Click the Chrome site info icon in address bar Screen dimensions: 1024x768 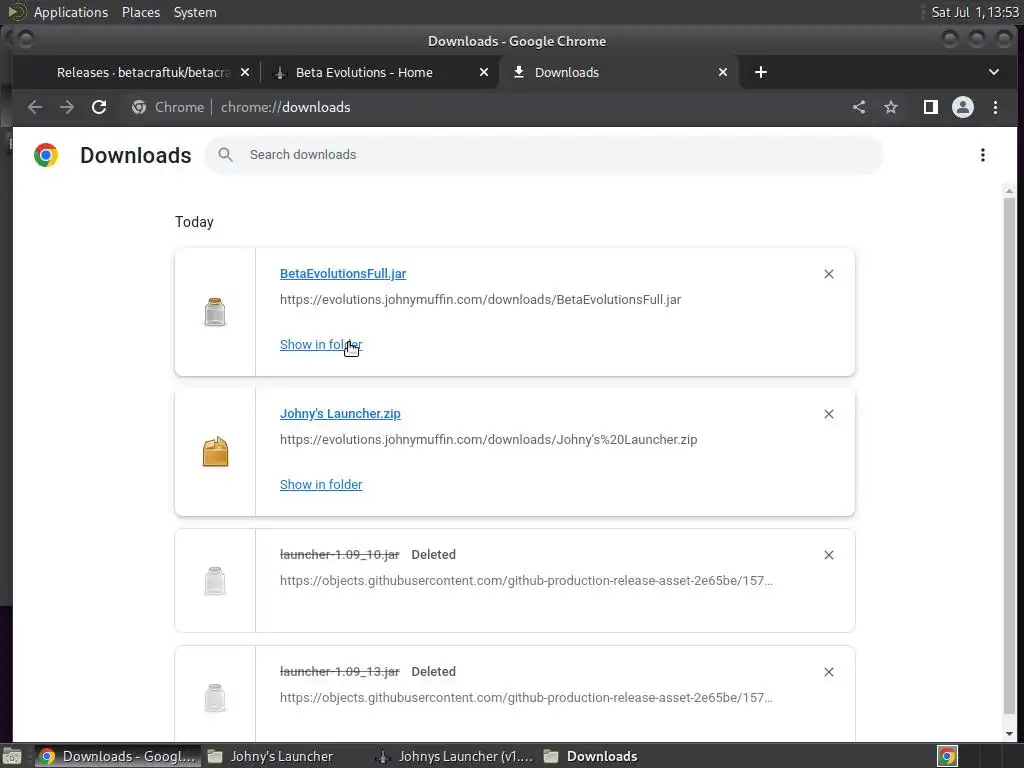pyautogui.click(x=138, y=107)
